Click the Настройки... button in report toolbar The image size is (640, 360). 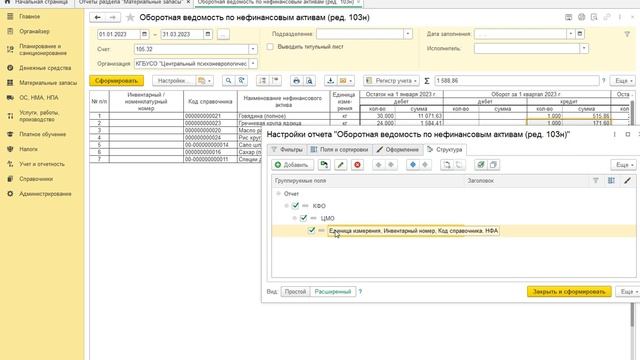point(174,81)
